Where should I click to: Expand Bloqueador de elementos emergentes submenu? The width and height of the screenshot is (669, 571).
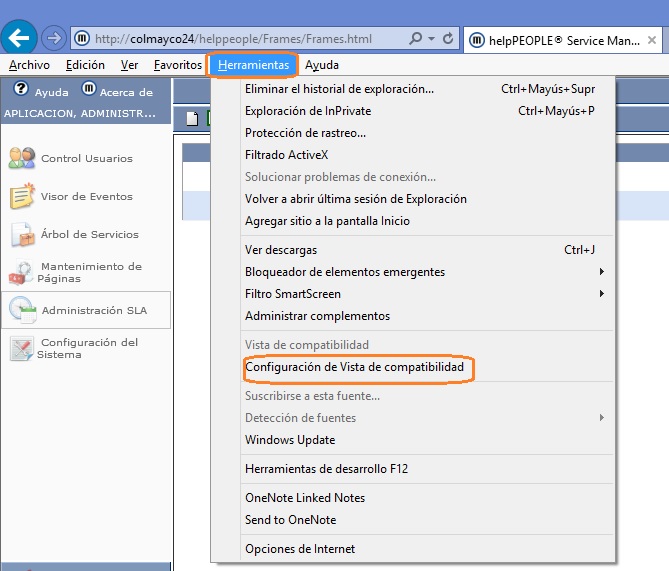pos(413,272)
